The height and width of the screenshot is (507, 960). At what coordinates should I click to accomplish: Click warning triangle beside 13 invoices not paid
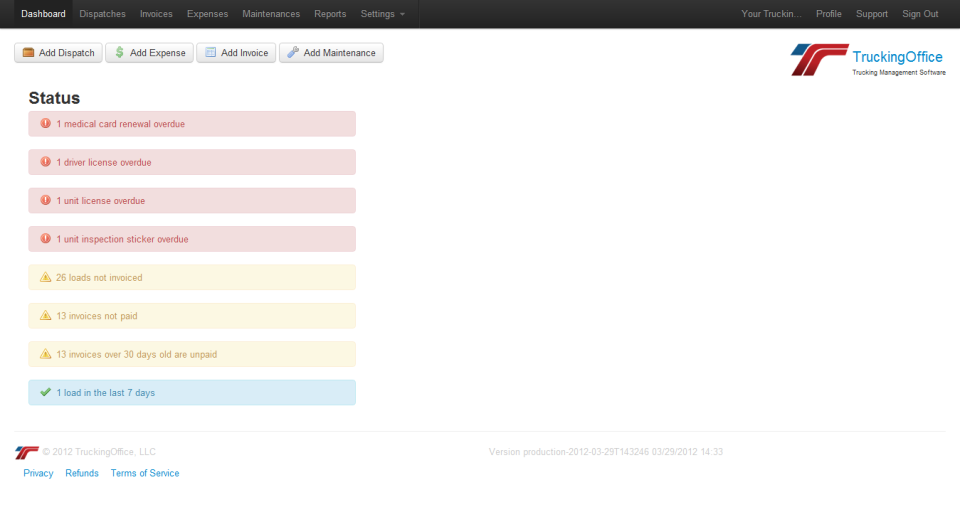(x=45, y=315)
